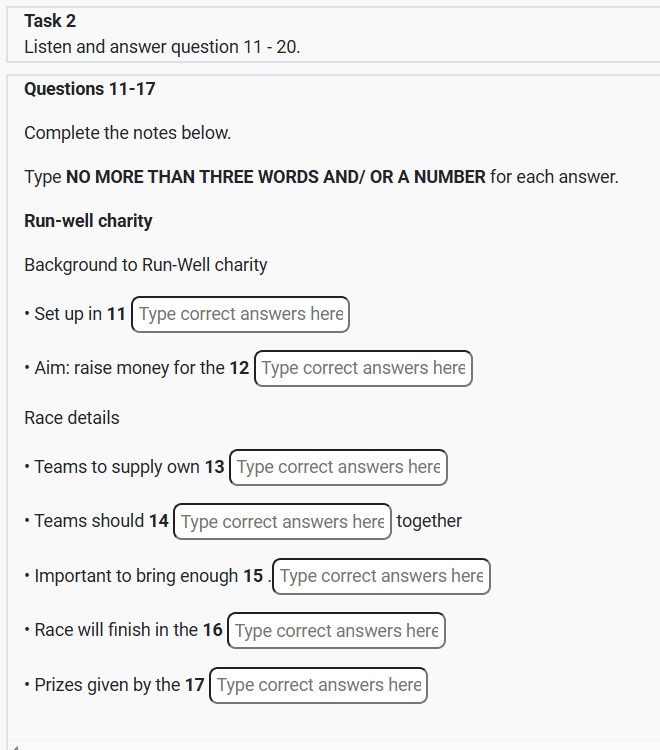Focus the question 12 answer box
Viewport: 660px width, 750px height.
point(363,368)
